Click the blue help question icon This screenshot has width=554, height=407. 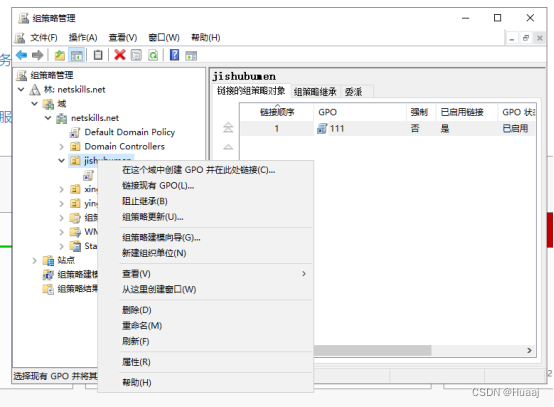point(174,55)
